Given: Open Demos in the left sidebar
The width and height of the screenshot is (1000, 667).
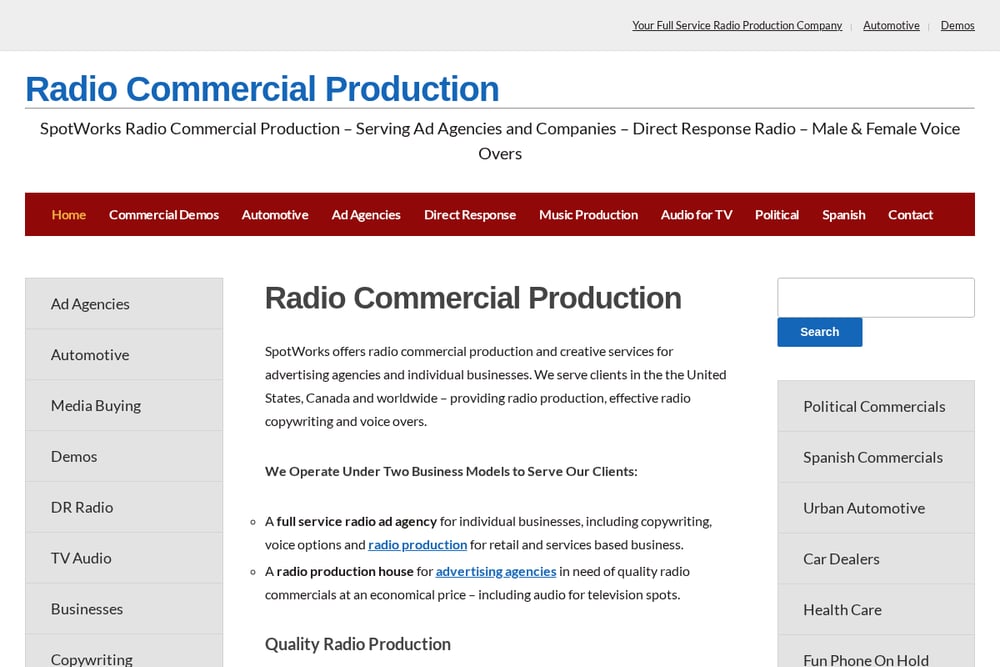Looking at the screenshot, I should 124,457.
